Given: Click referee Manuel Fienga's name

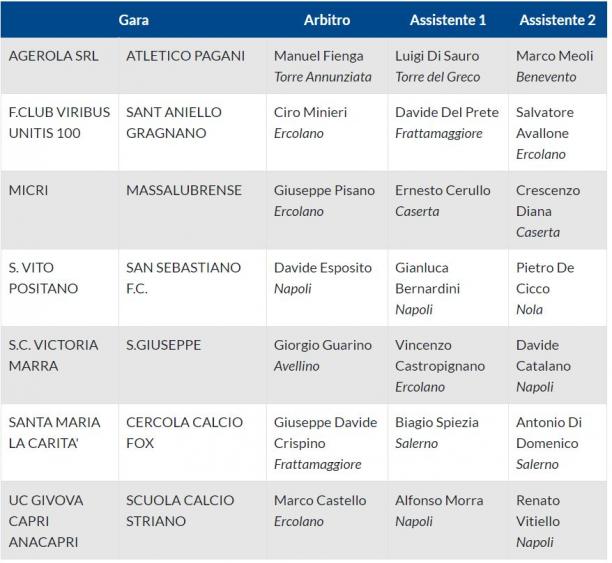Looking at the screenshot, I should 318,56.
